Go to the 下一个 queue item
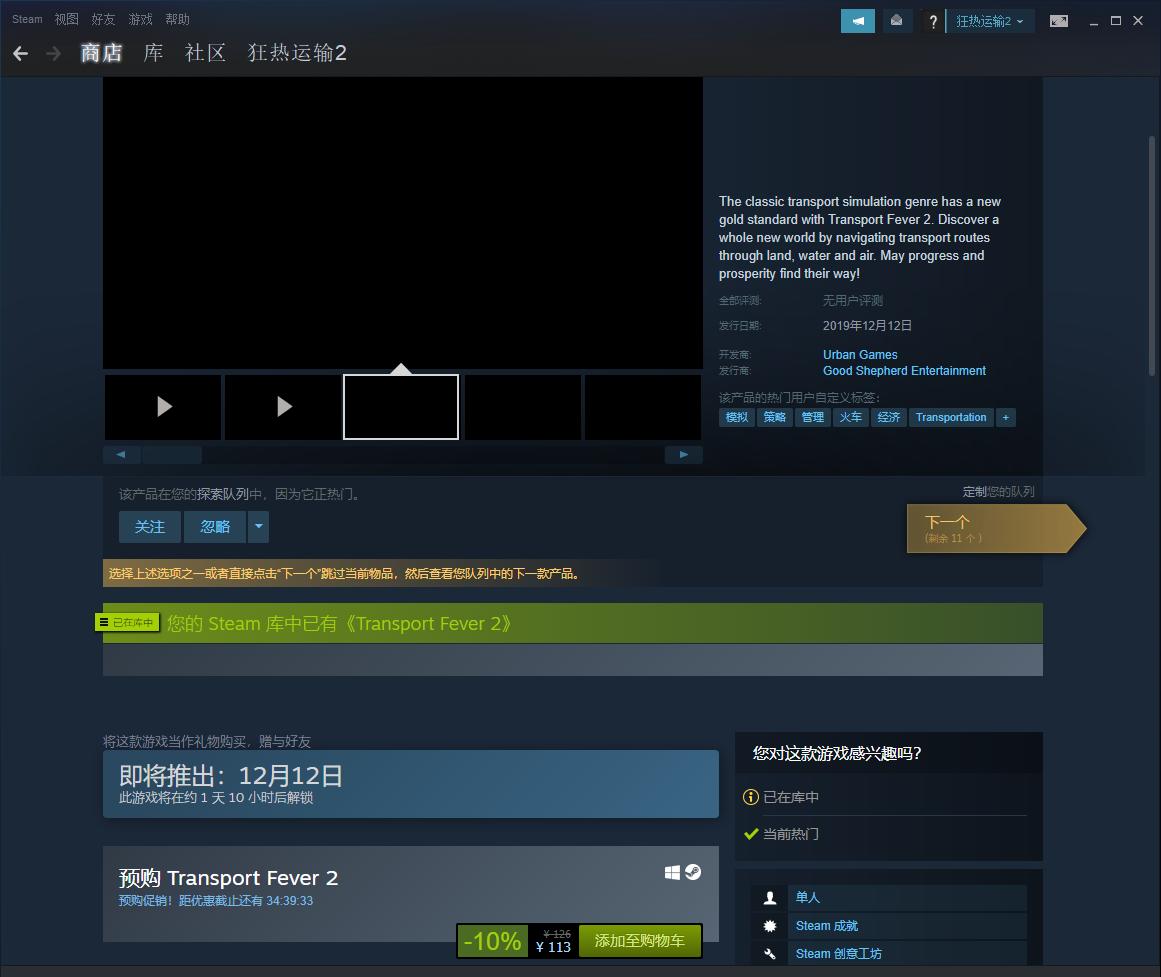Viewport: 1161px width, 977px height. (995, 528)
